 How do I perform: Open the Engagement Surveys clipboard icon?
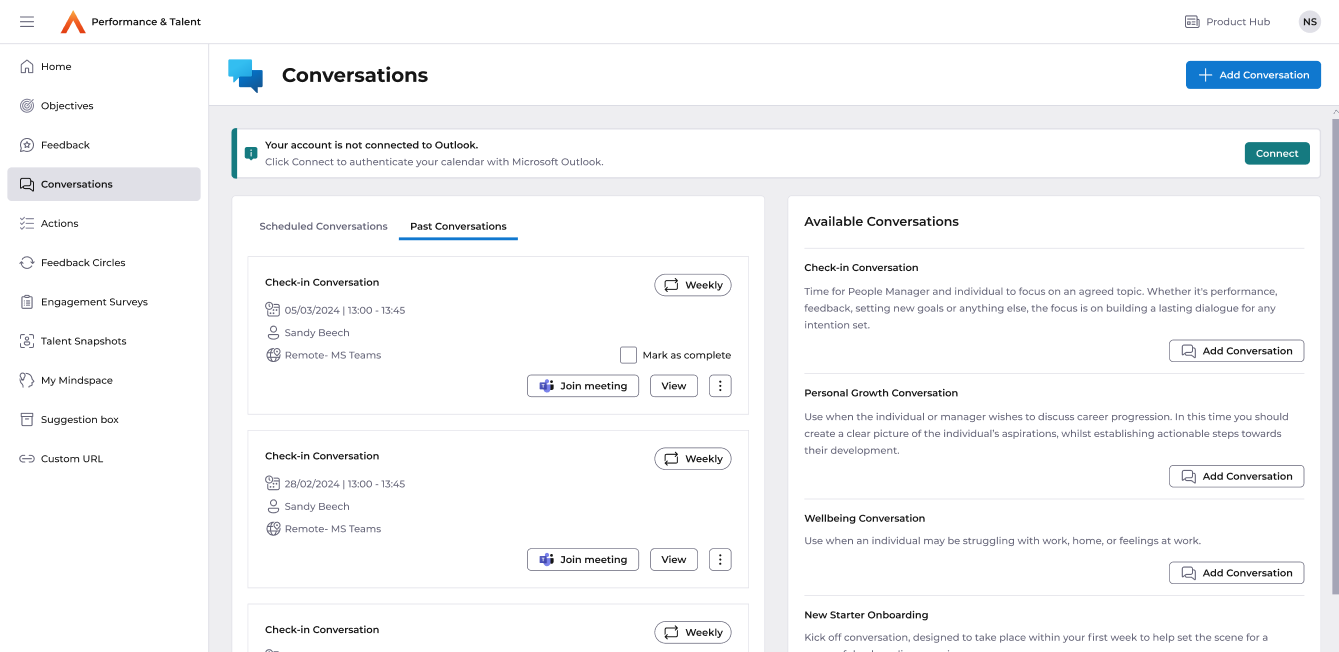[x=27, y=302]
